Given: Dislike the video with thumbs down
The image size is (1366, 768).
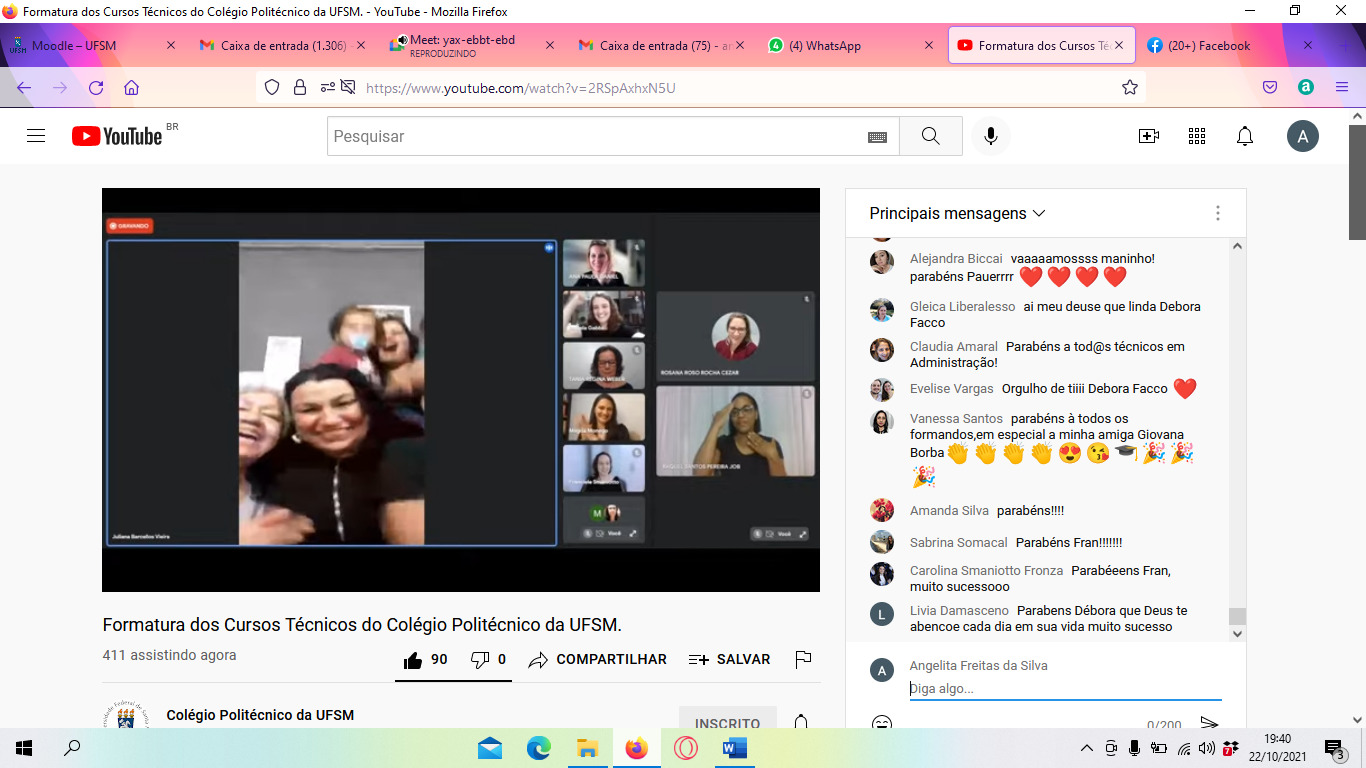Looking at the screenshot, I should [489, 660].
